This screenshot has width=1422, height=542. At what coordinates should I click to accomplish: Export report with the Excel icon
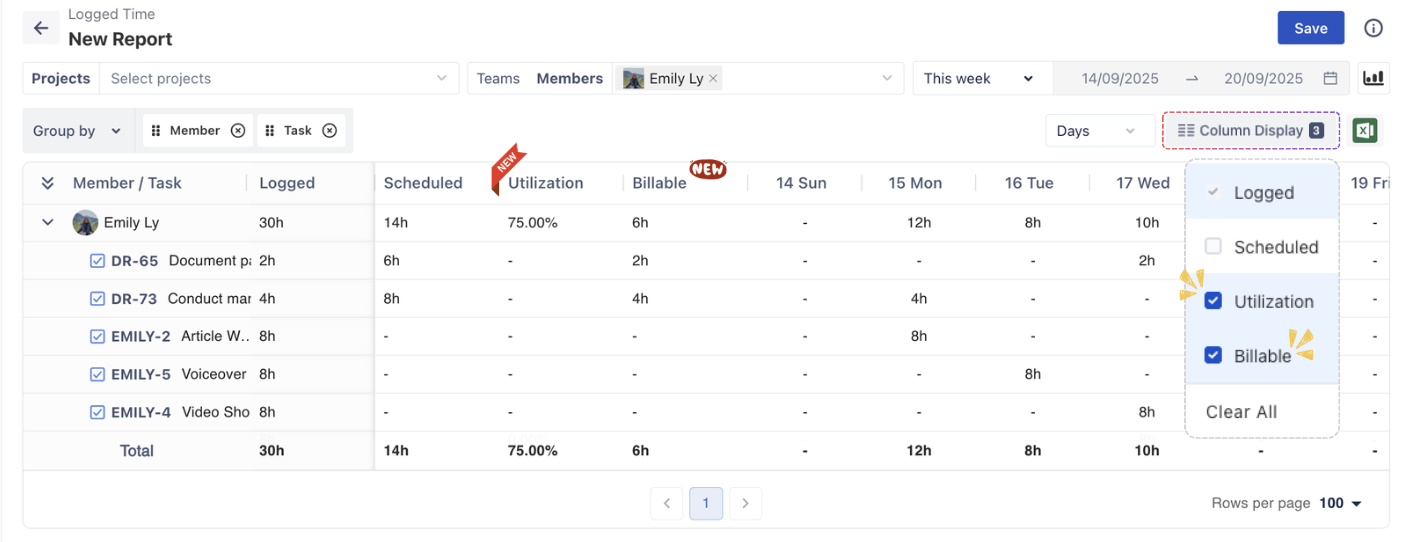click(1365, 131)
